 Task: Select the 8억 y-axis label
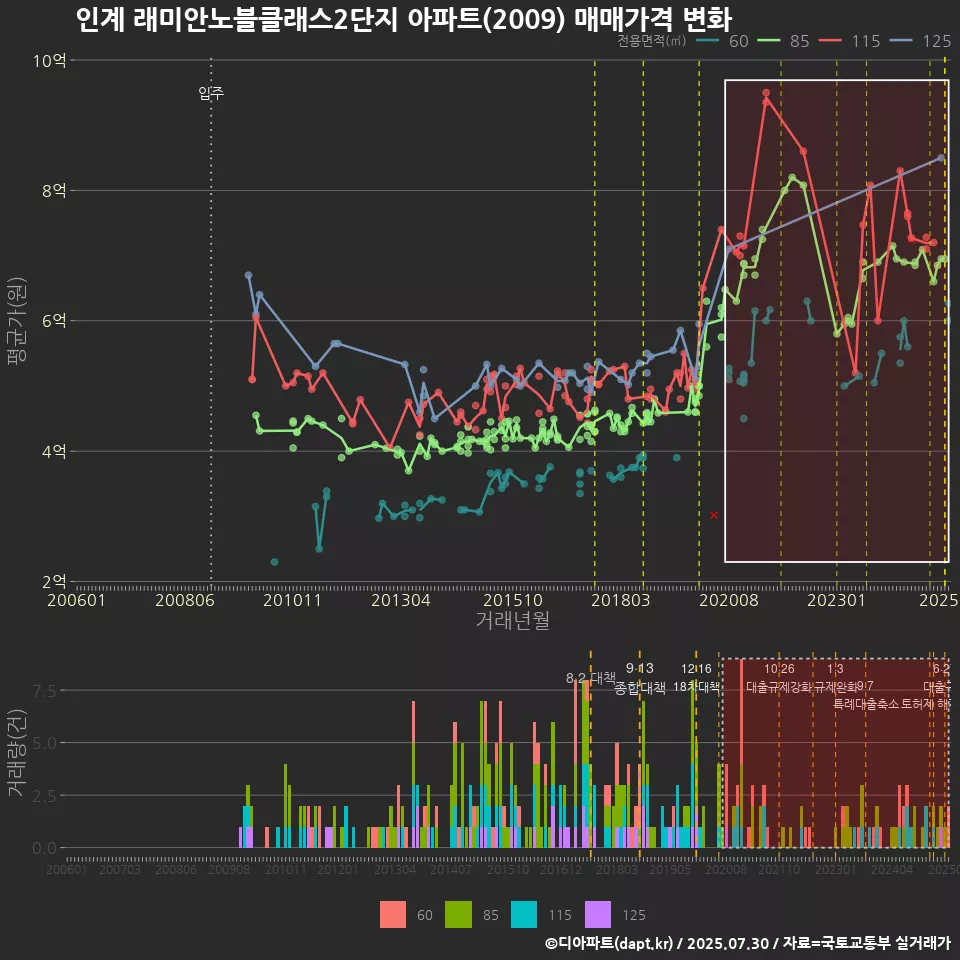pyautogui.click(x=54, y=190)
